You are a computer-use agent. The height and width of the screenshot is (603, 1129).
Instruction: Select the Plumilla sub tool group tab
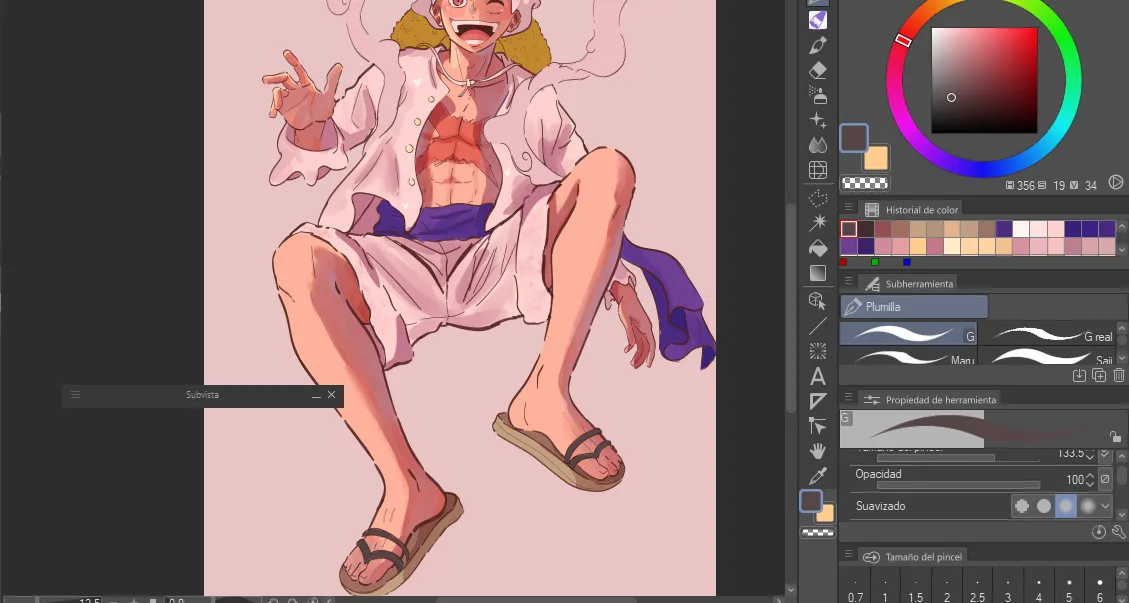(914, 307)
